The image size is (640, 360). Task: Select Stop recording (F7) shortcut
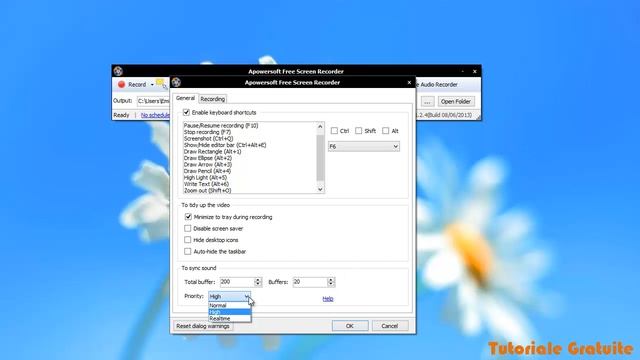(207, 132)
